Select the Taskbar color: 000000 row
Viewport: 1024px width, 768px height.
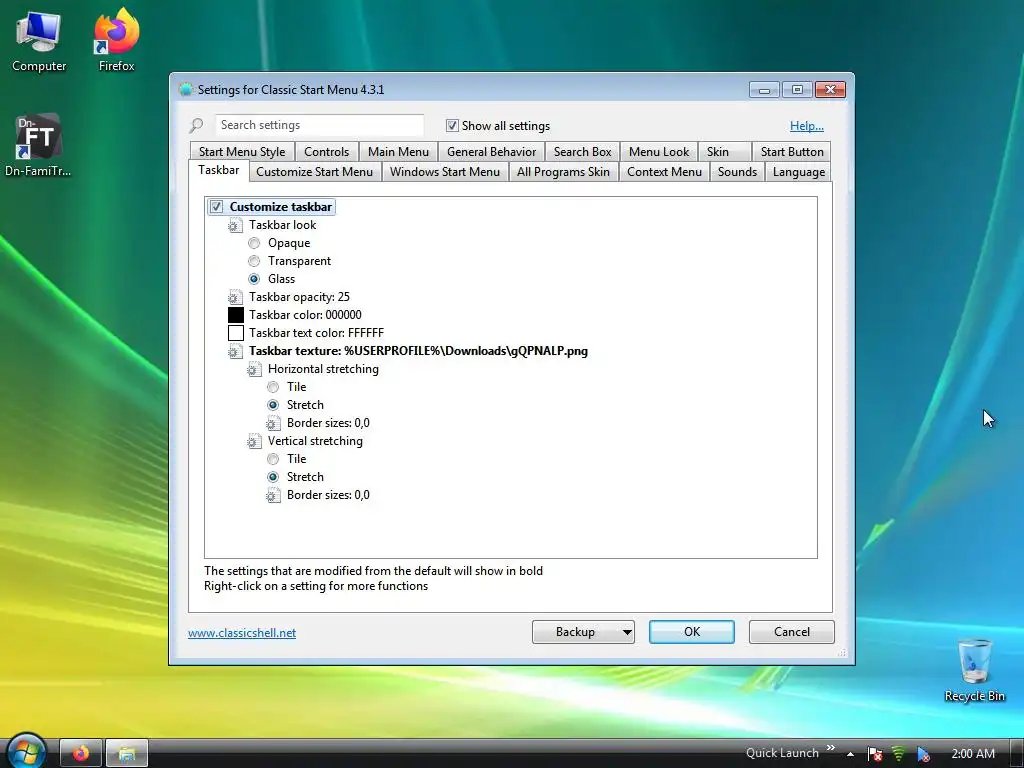[x=305, y=315]
